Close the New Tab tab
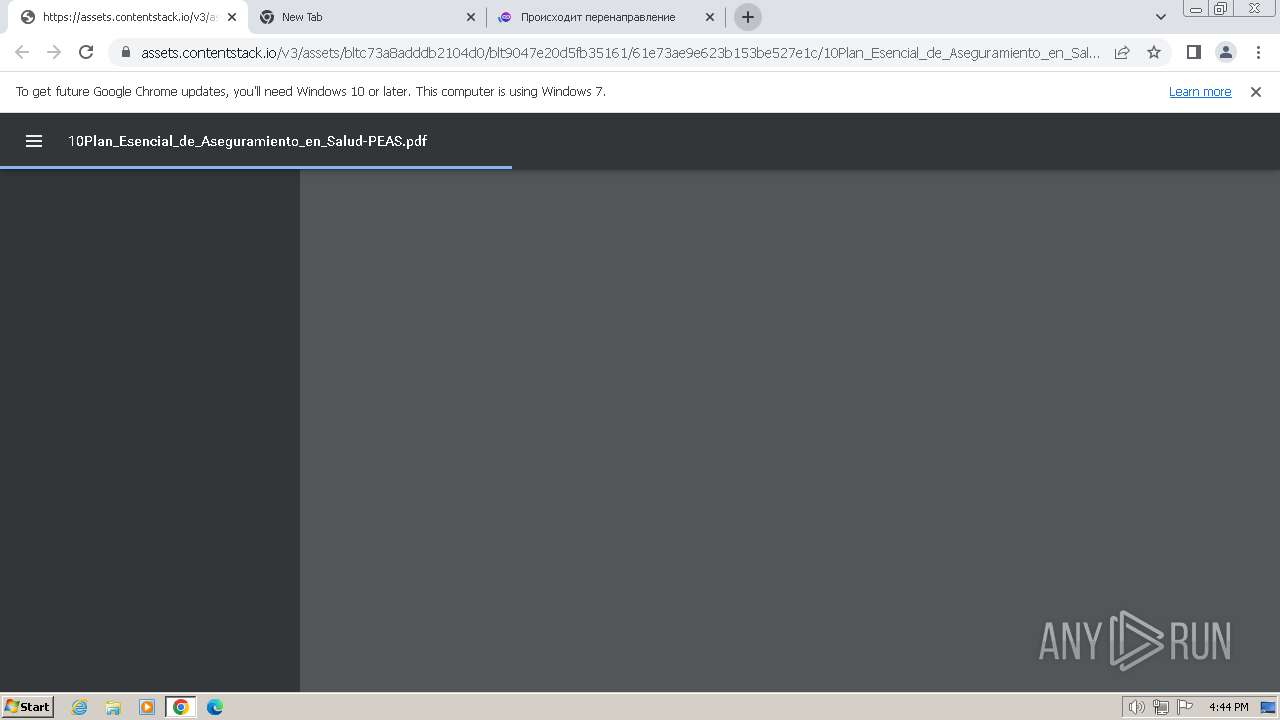 pos(471,17)
